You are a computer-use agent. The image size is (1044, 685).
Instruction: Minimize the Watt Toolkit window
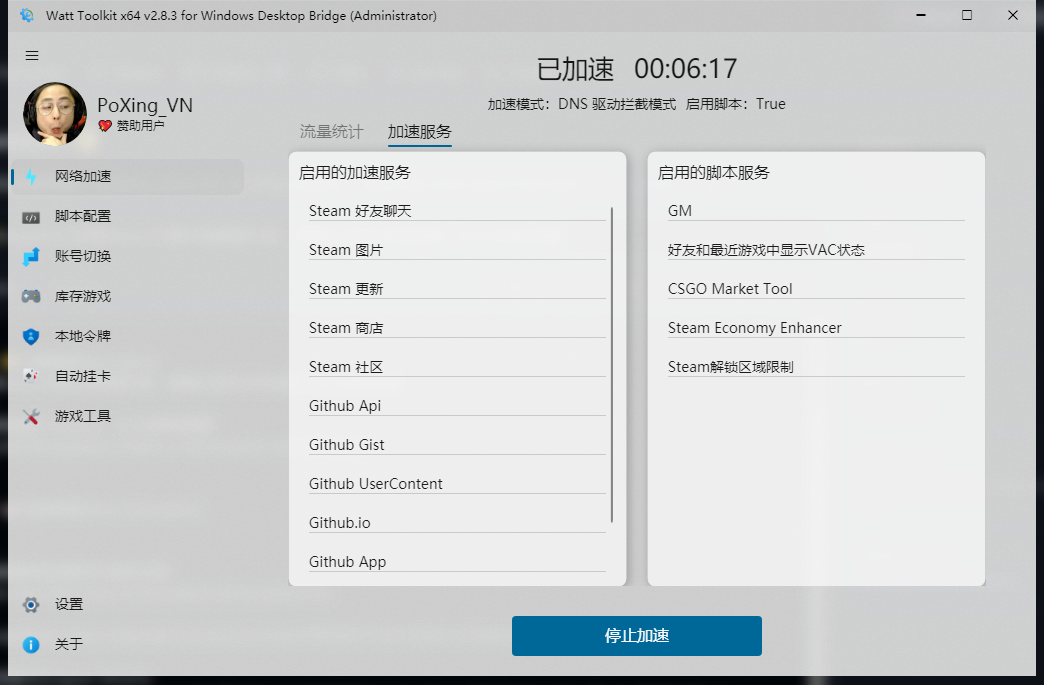921,15
